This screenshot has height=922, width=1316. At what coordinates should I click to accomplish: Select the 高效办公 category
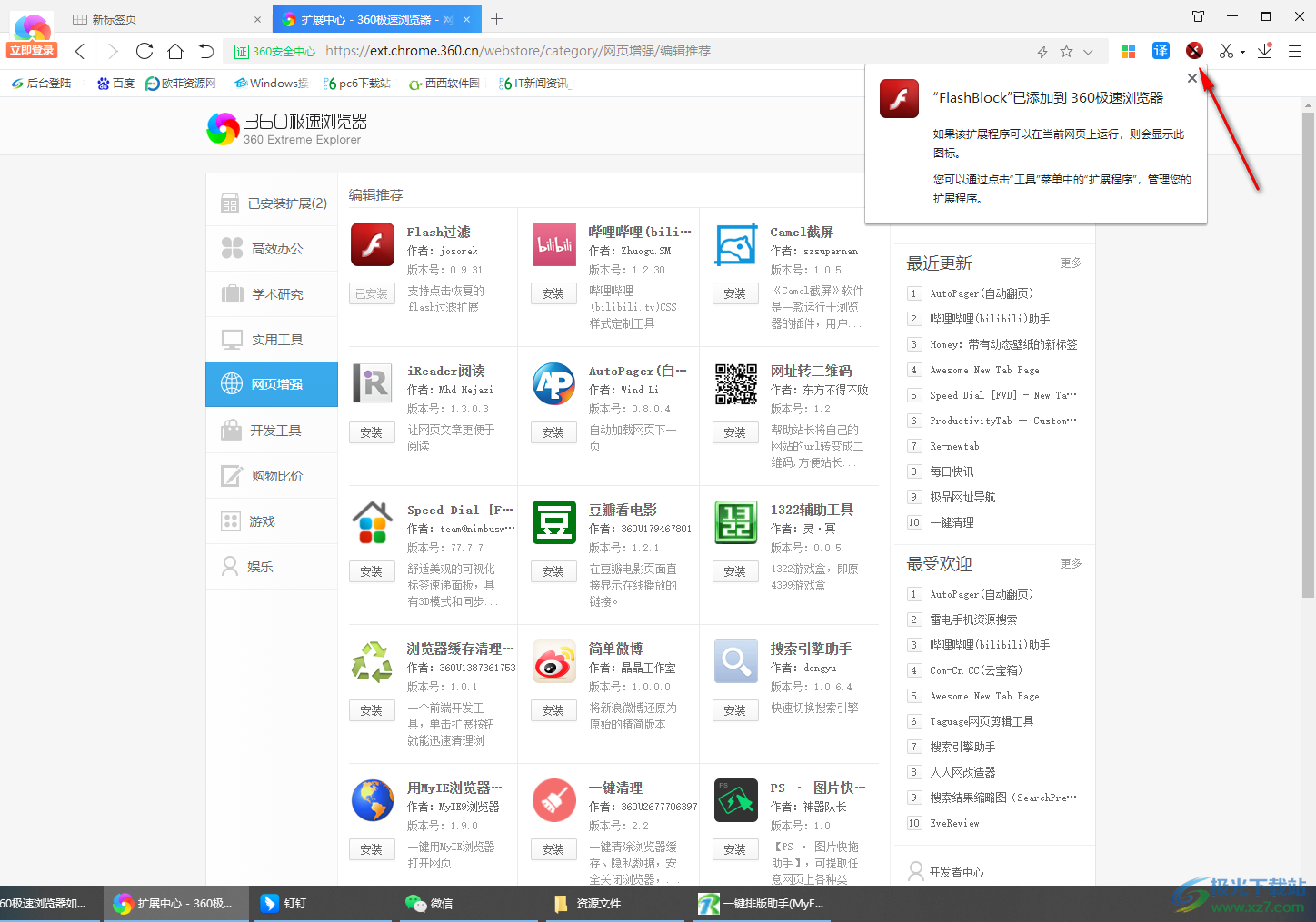(x=272, y=249)
